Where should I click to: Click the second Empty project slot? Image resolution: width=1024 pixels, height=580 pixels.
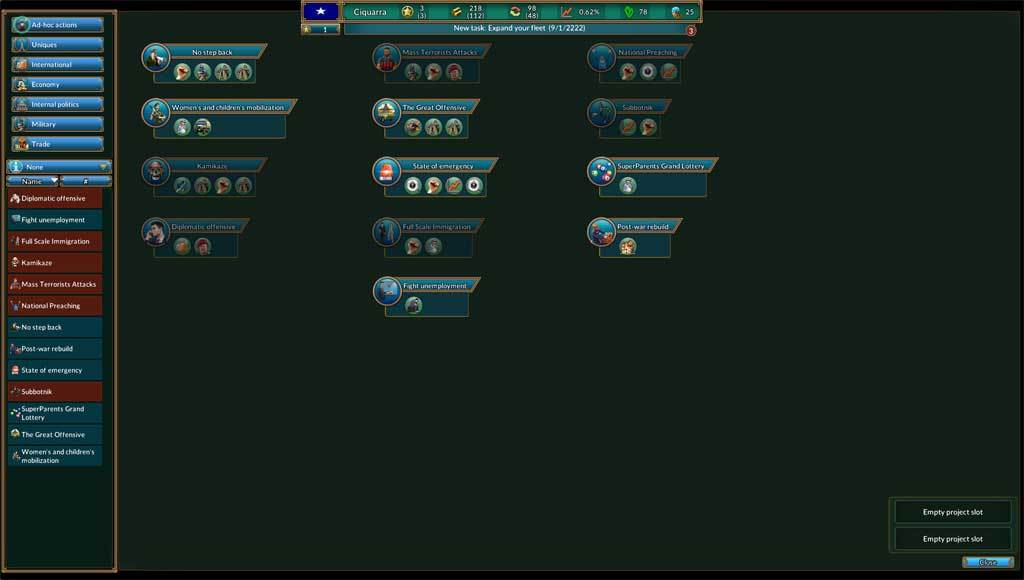tap(952, 539)
